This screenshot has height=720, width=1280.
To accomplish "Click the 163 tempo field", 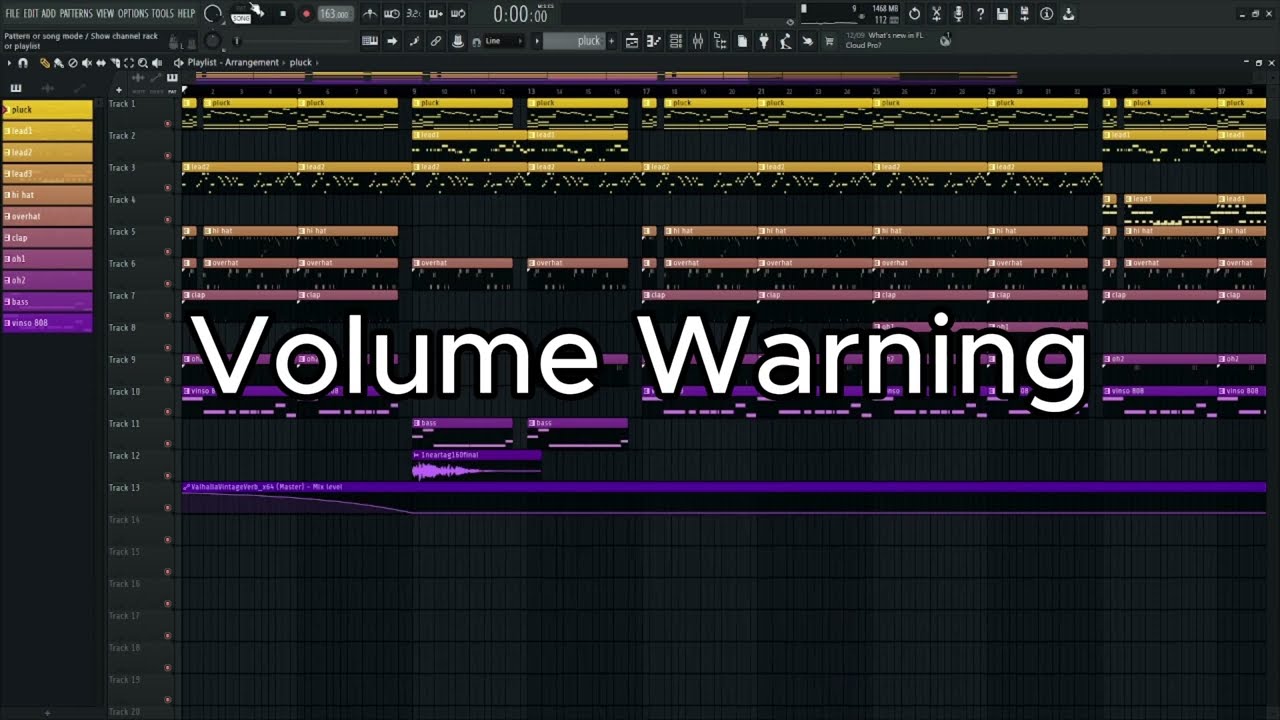I will [x=335, y=14].
